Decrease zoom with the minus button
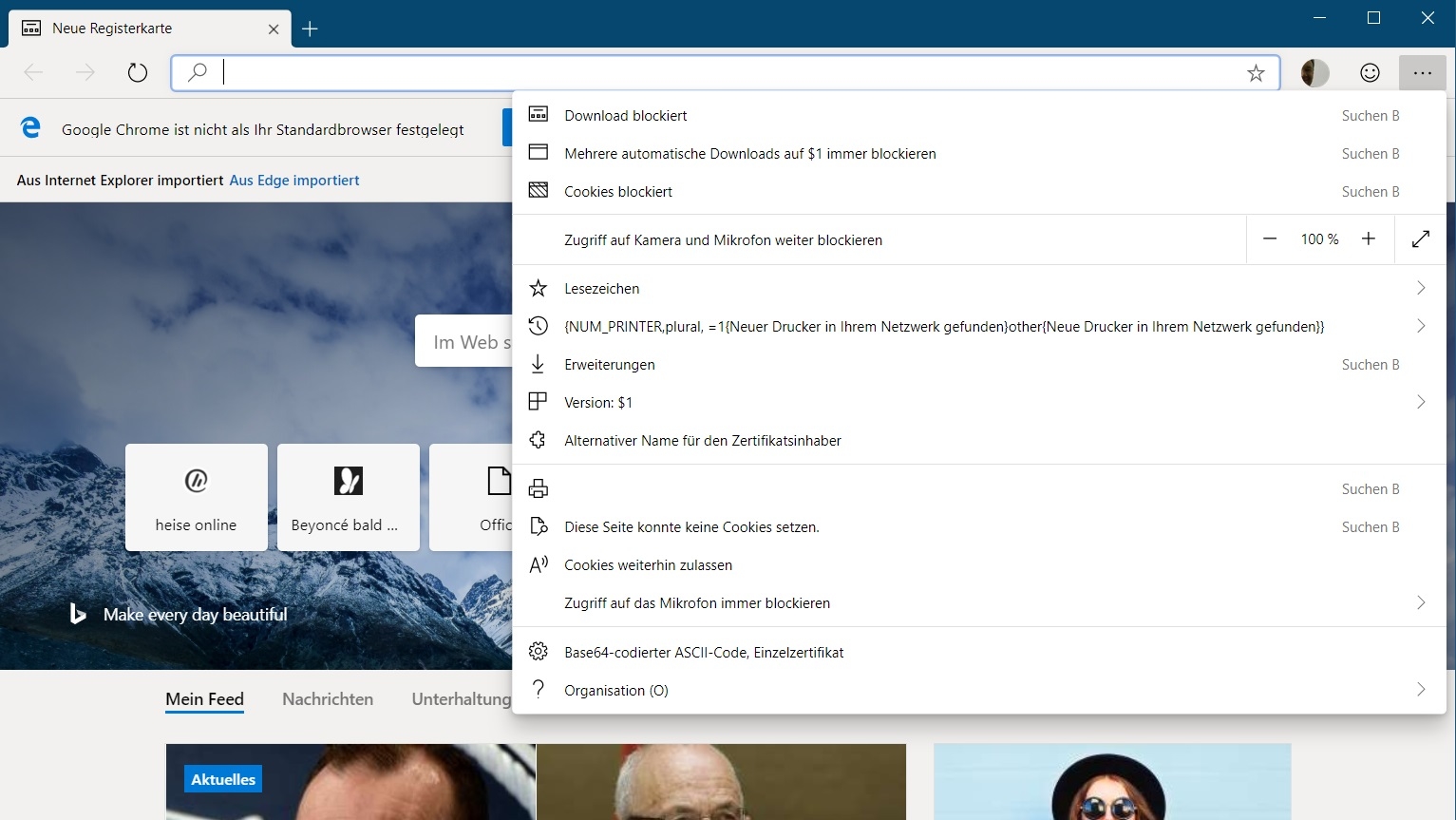 1270,239
